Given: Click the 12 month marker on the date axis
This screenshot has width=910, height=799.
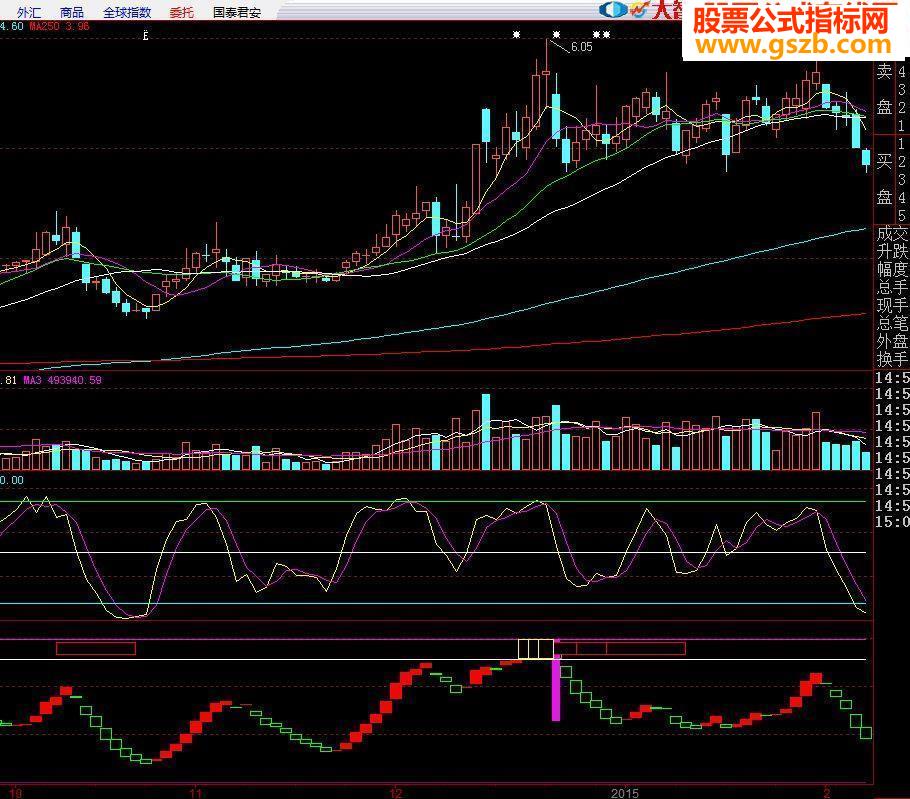Looking at the screenshot, I should coord(396,793).
